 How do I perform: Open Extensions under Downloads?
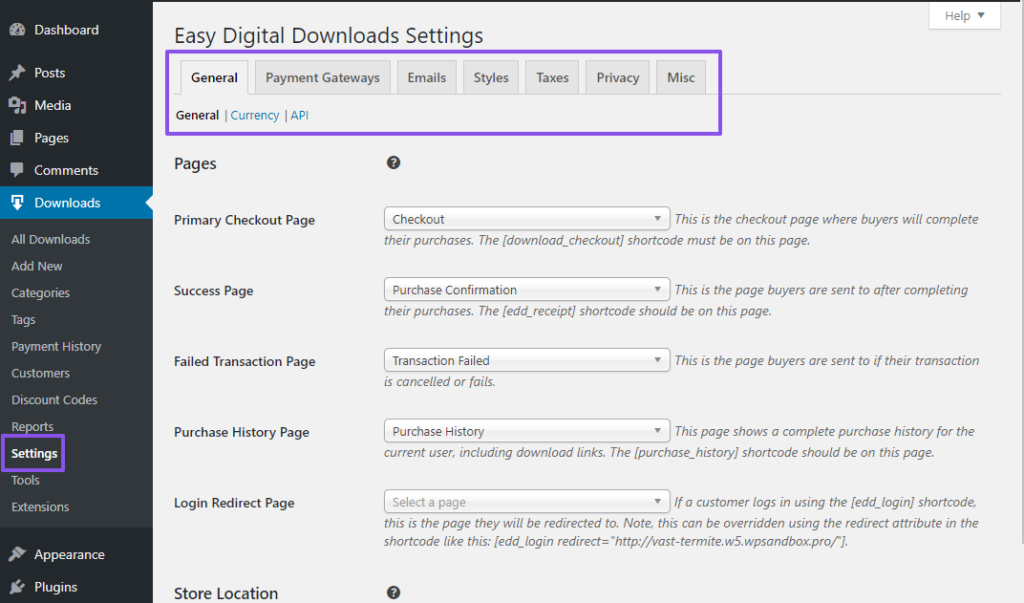pos(40,507)
